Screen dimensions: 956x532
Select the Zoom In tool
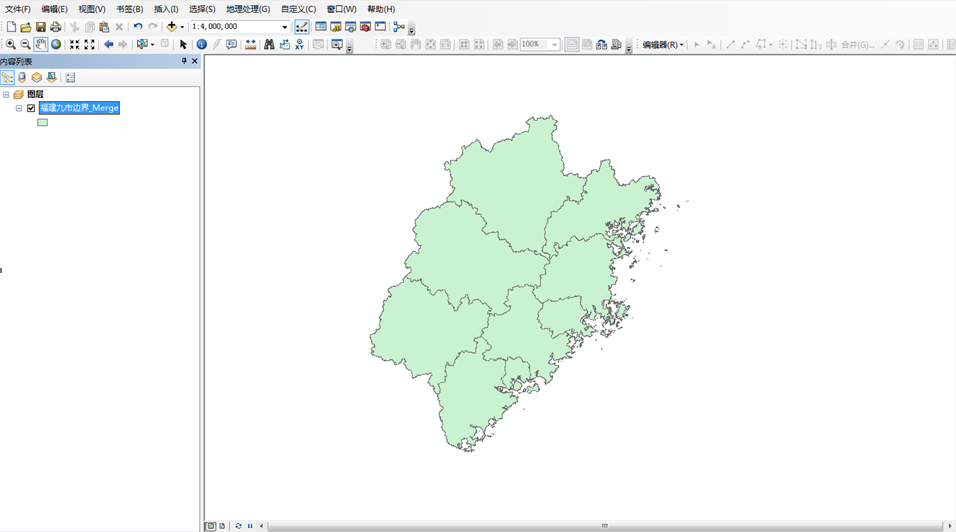click(x=10, y=44)
